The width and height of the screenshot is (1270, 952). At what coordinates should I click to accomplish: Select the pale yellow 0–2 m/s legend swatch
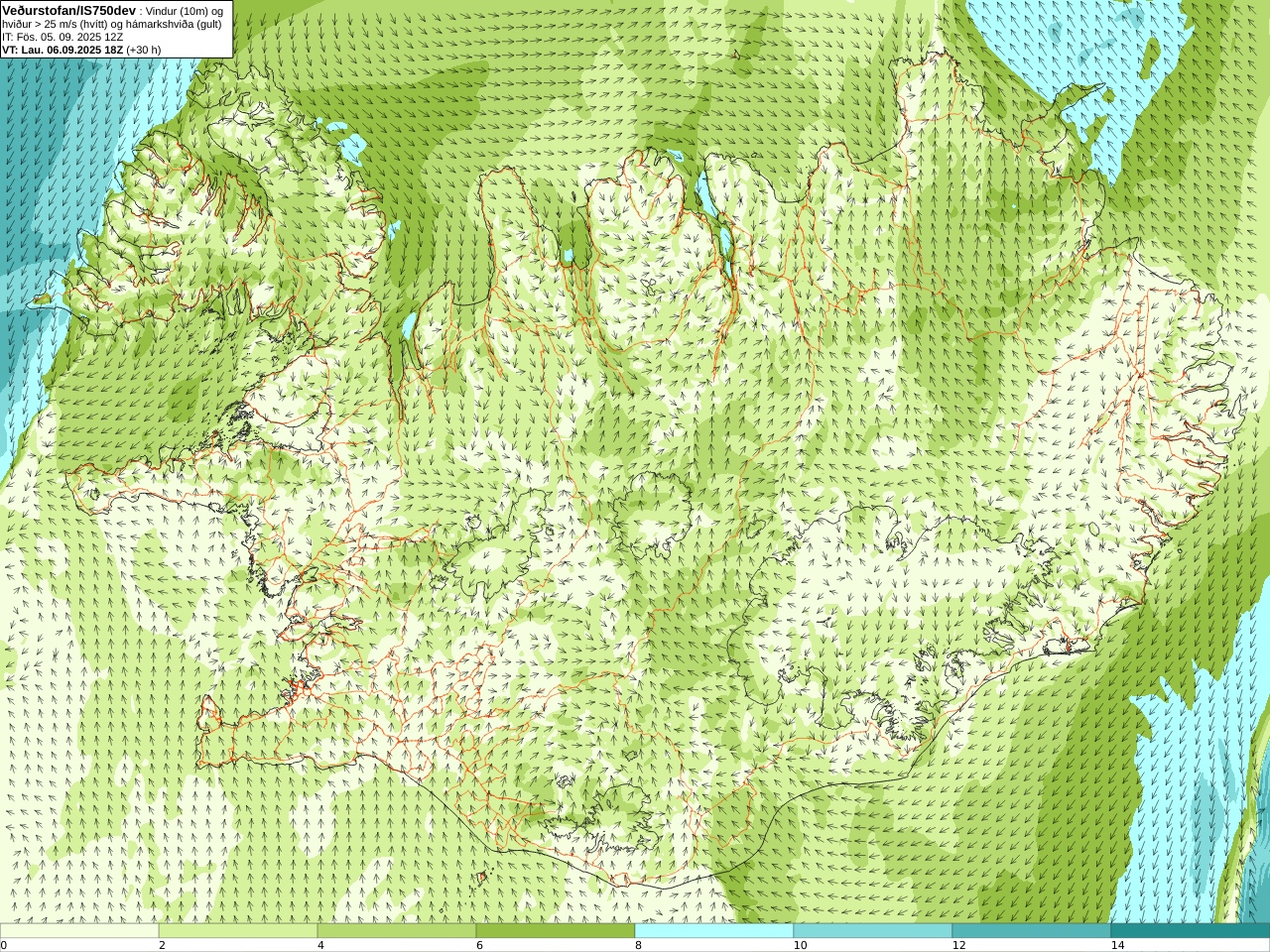click(x=79, y=931)
